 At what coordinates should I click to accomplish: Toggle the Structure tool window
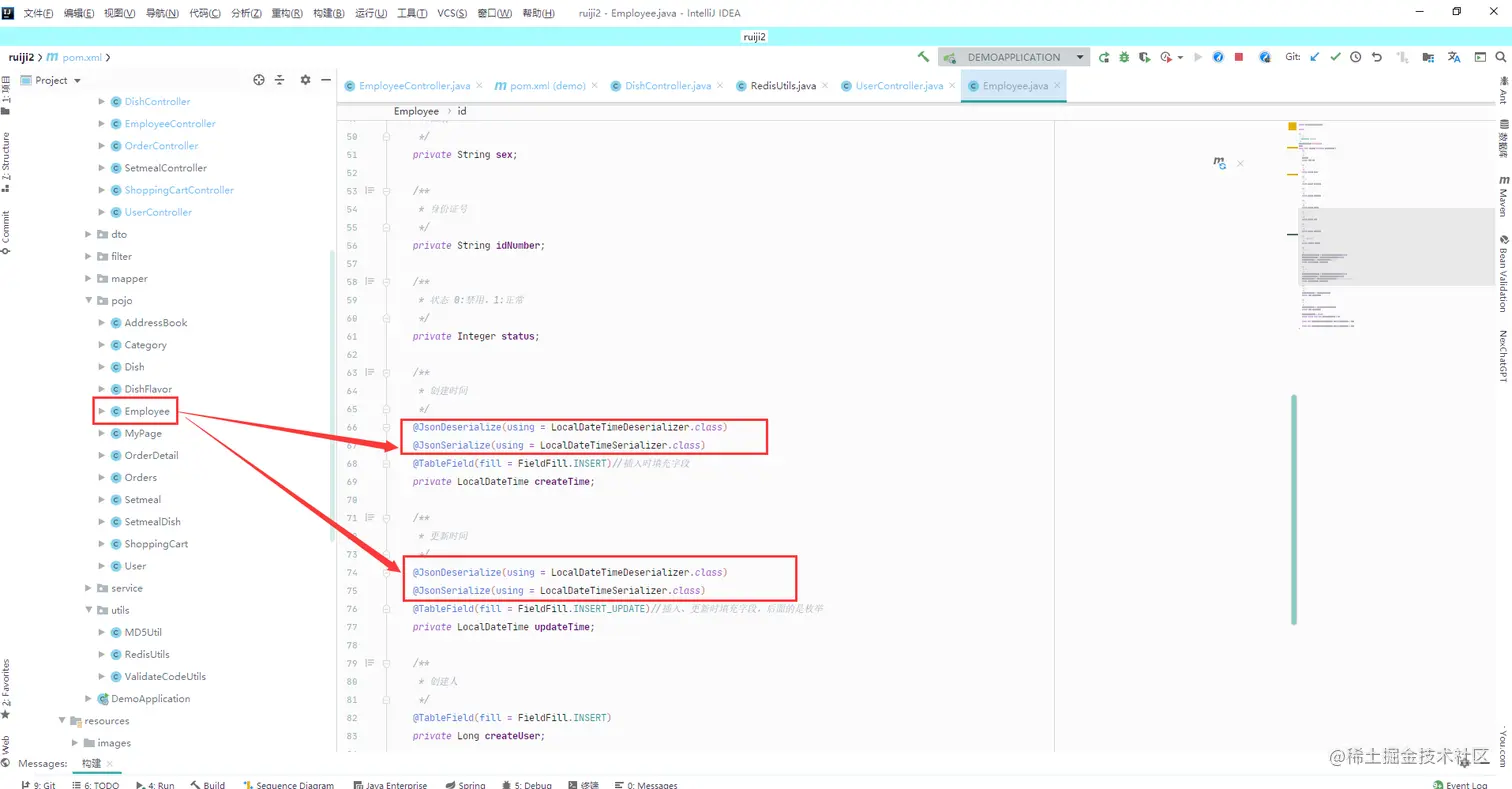pyautogui.click(x=6, y=162)
